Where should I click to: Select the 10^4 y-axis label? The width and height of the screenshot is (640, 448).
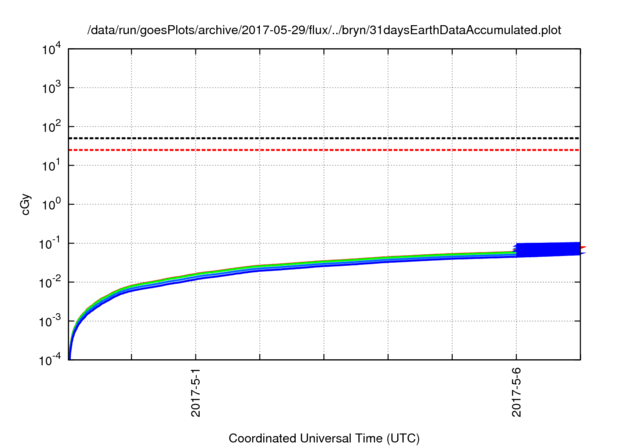coord(52,49)
